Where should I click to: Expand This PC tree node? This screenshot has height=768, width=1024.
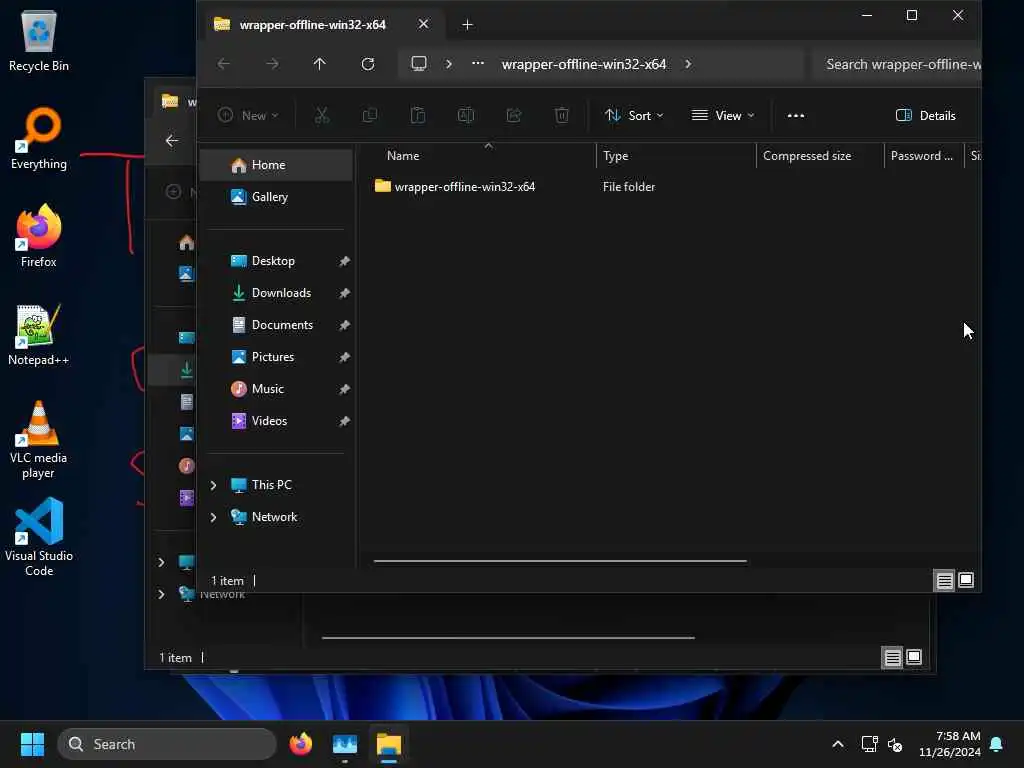213,485
